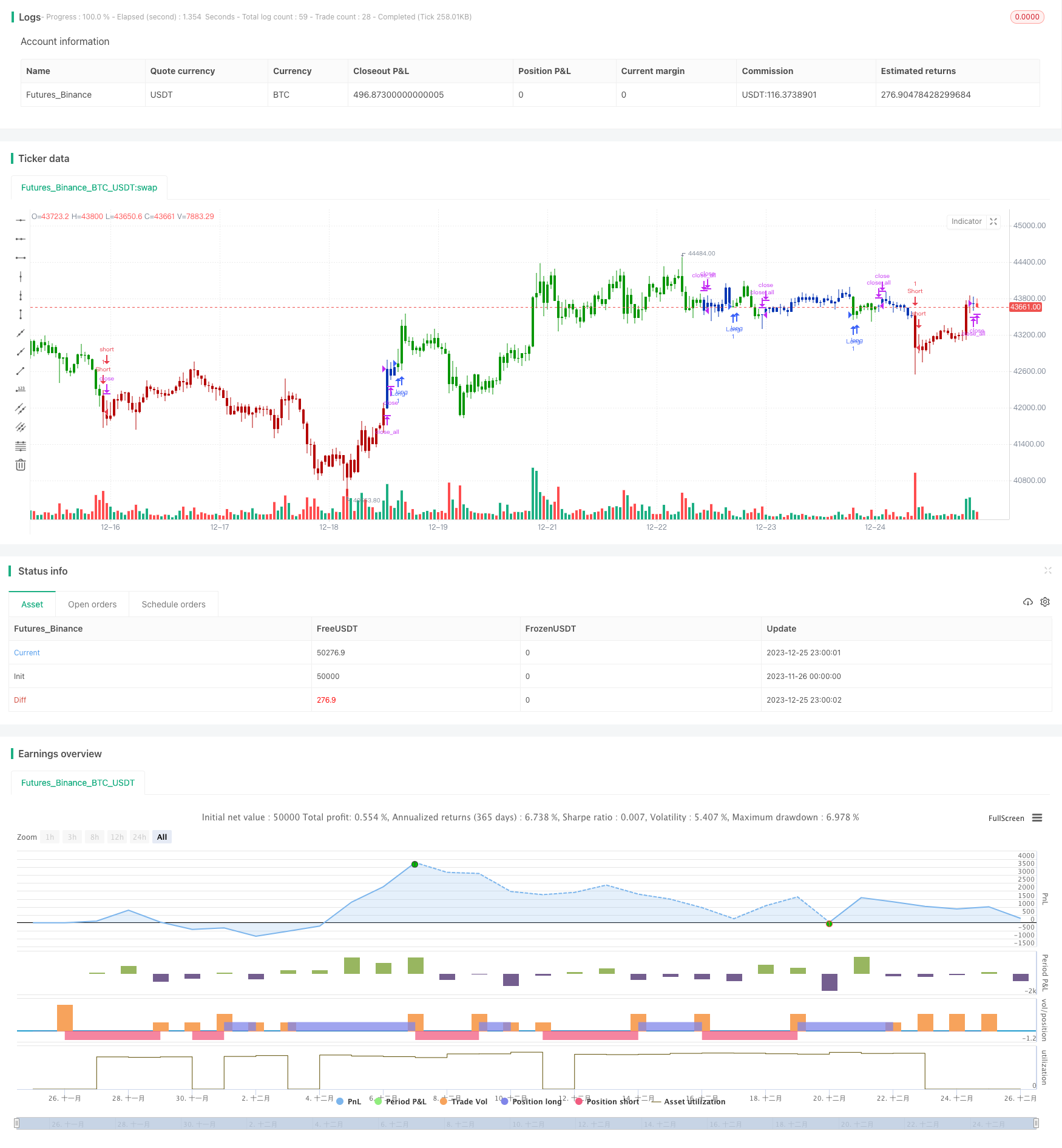Click the Estimated returns value 276.90478428299684

pos(926,95)
